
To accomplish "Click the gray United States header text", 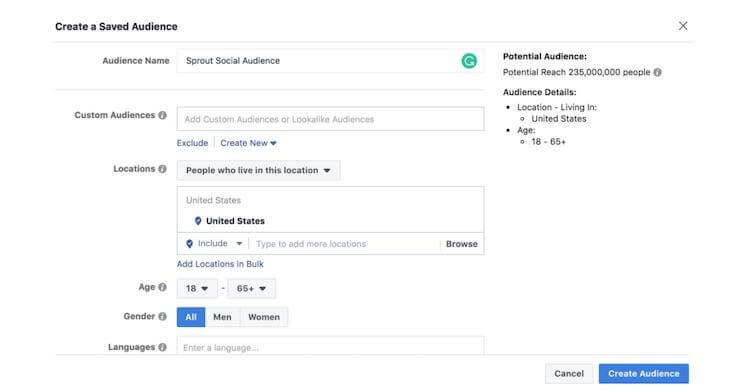I will (213, 201).
